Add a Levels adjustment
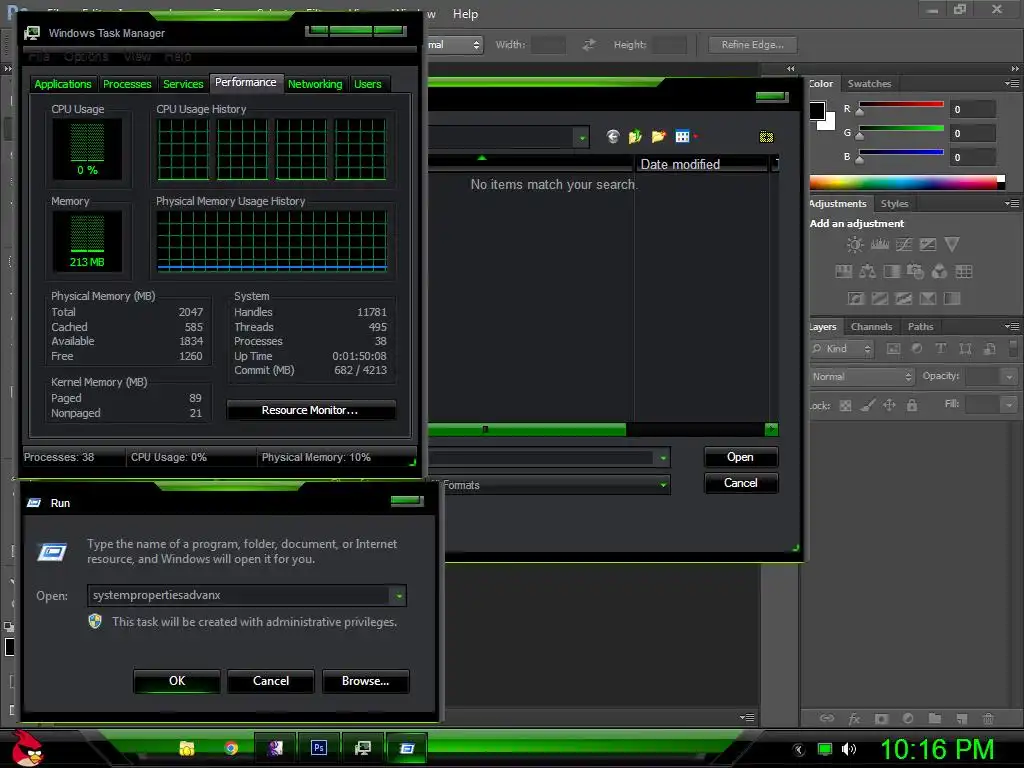This screenshot has width=1024, height=768. [x=880, y=244]
